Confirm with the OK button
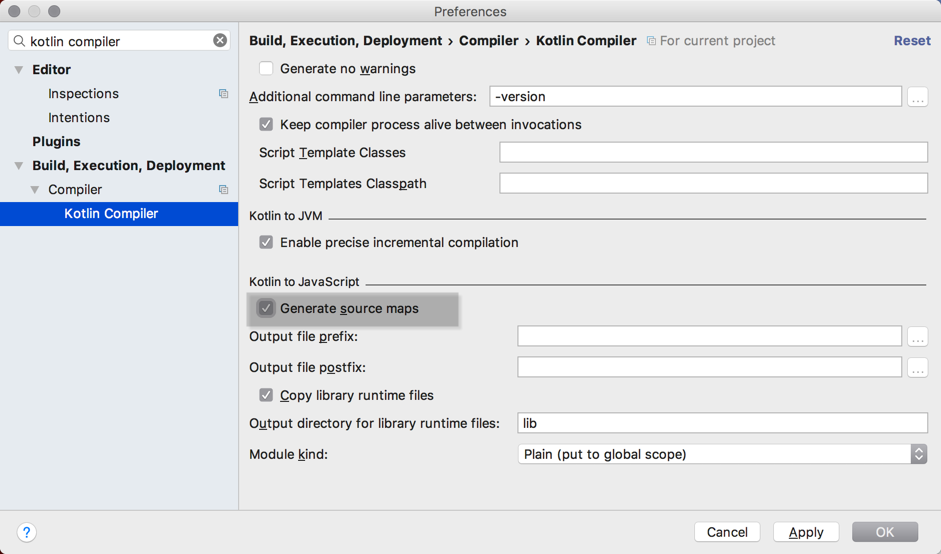The image size is (941, 554). (x=885, y=532)
